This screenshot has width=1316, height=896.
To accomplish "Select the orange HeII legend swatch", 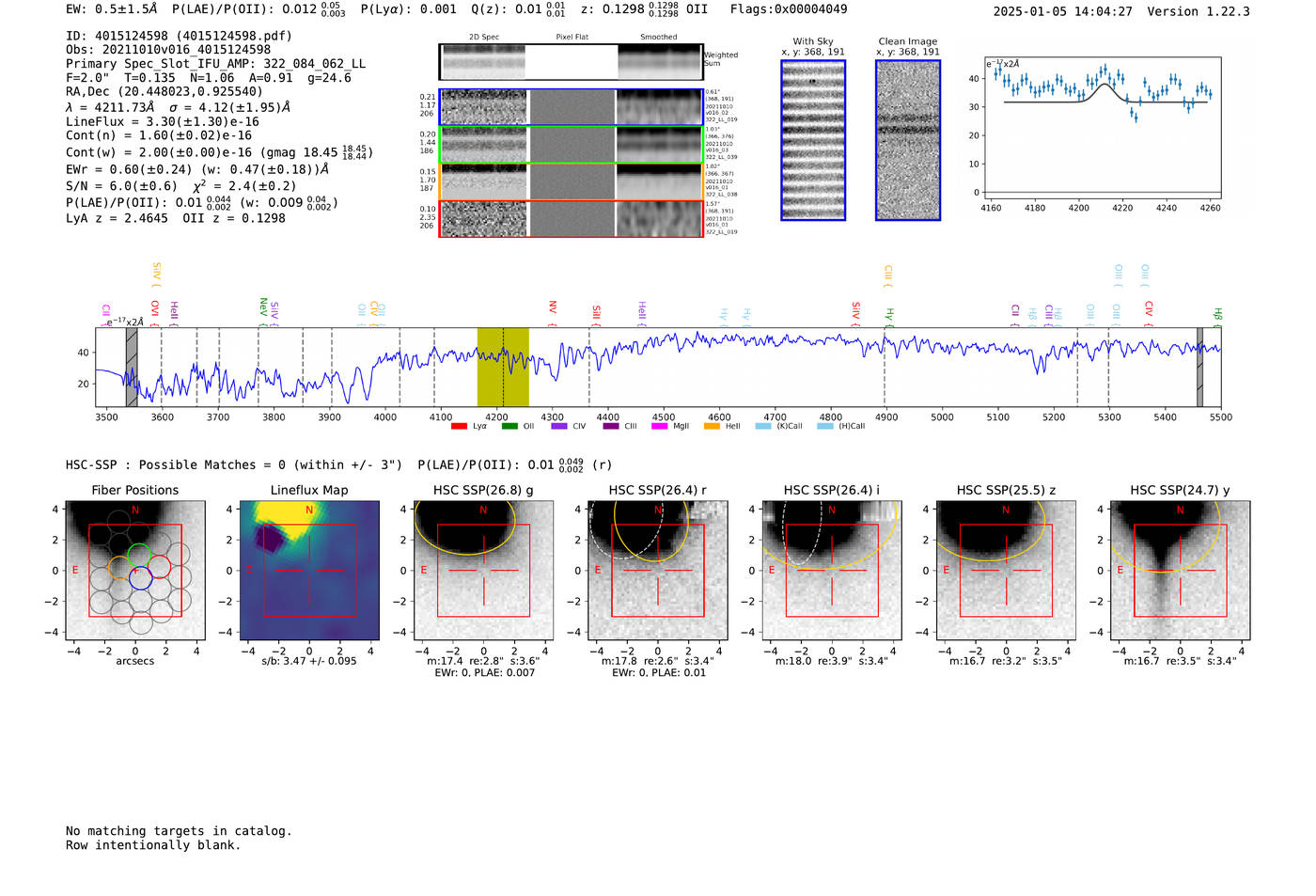I will tap(712, 427).
